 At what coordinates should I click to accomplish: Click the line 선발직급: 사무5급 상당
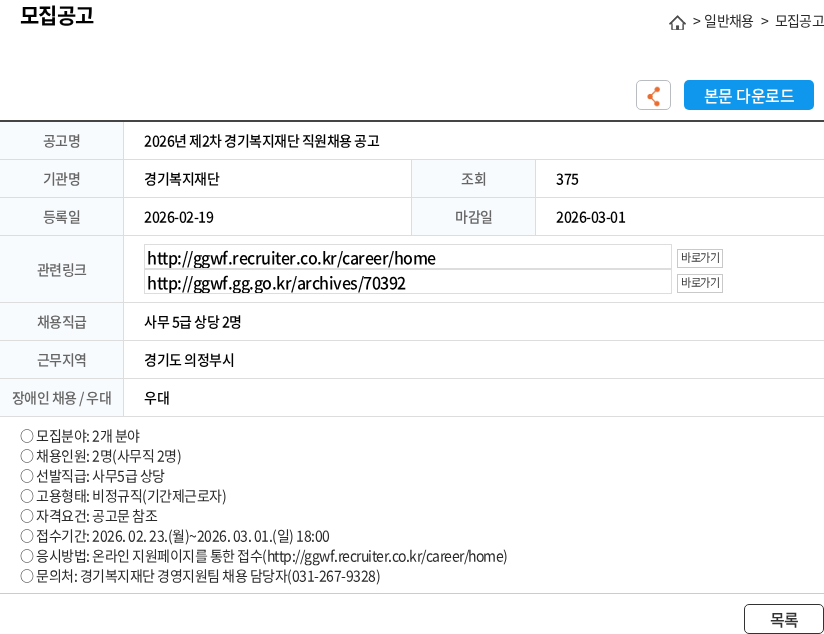[x=92, y=476]
